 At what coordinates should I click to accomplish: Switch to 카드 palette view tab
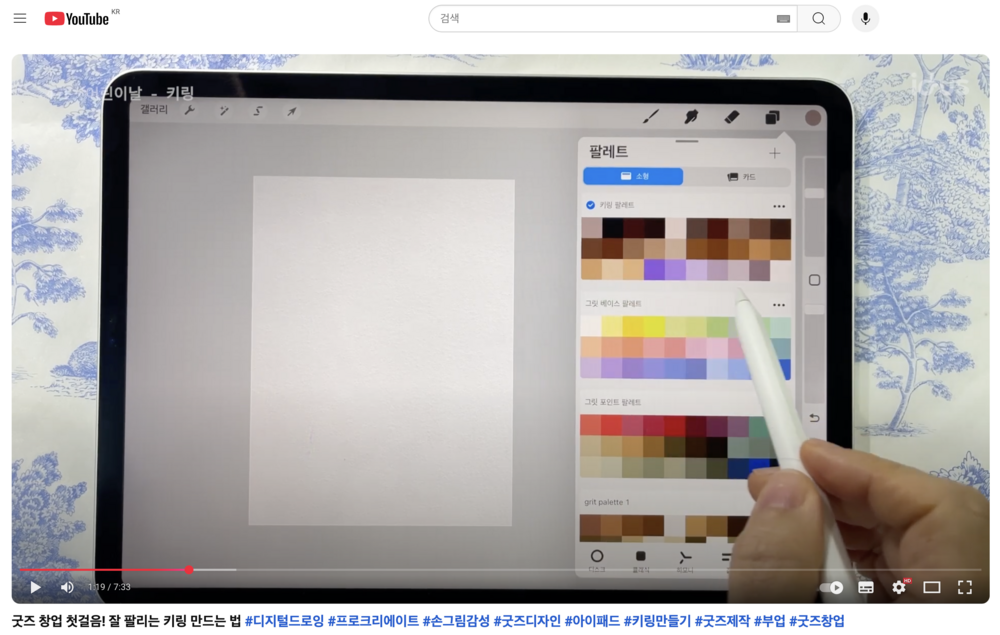pyautogui.click(x=740, y=176)
